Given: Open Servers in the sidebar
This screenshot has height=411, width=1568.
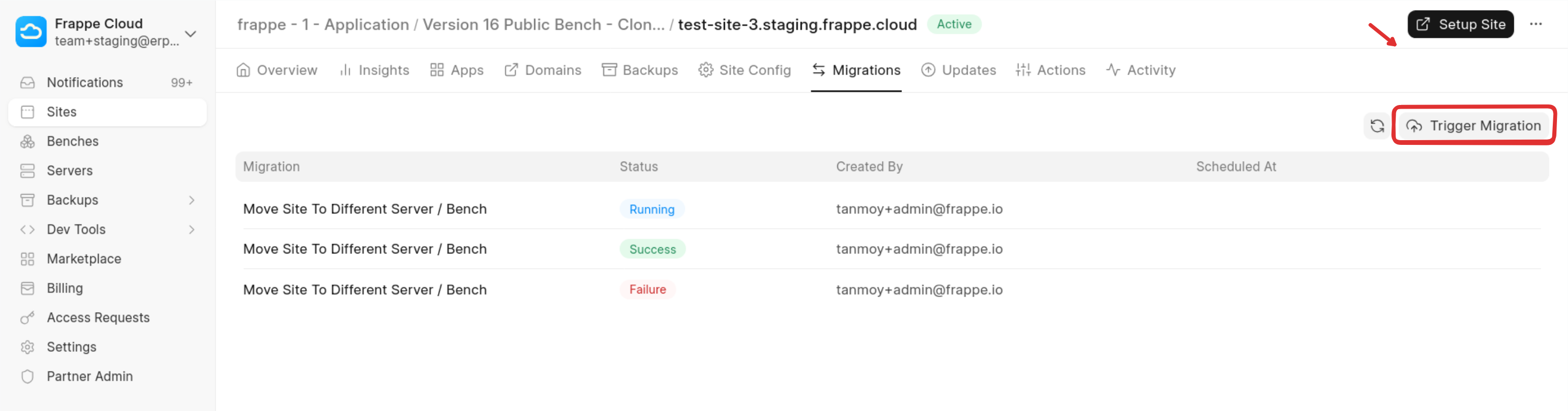Looking at the screenshot, I should click(x=69, y=171).
